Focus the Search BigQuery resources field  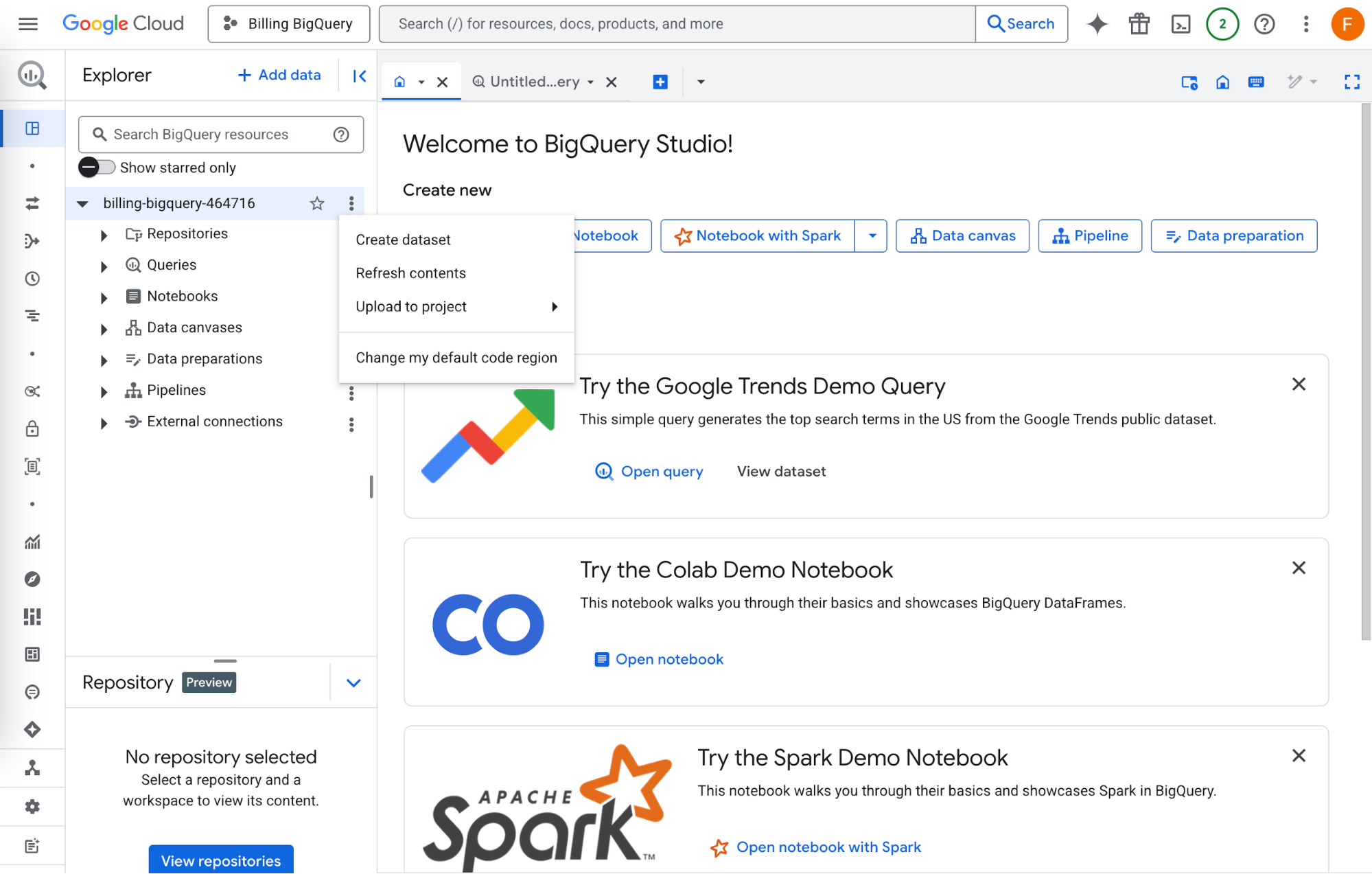pos(220,135)
